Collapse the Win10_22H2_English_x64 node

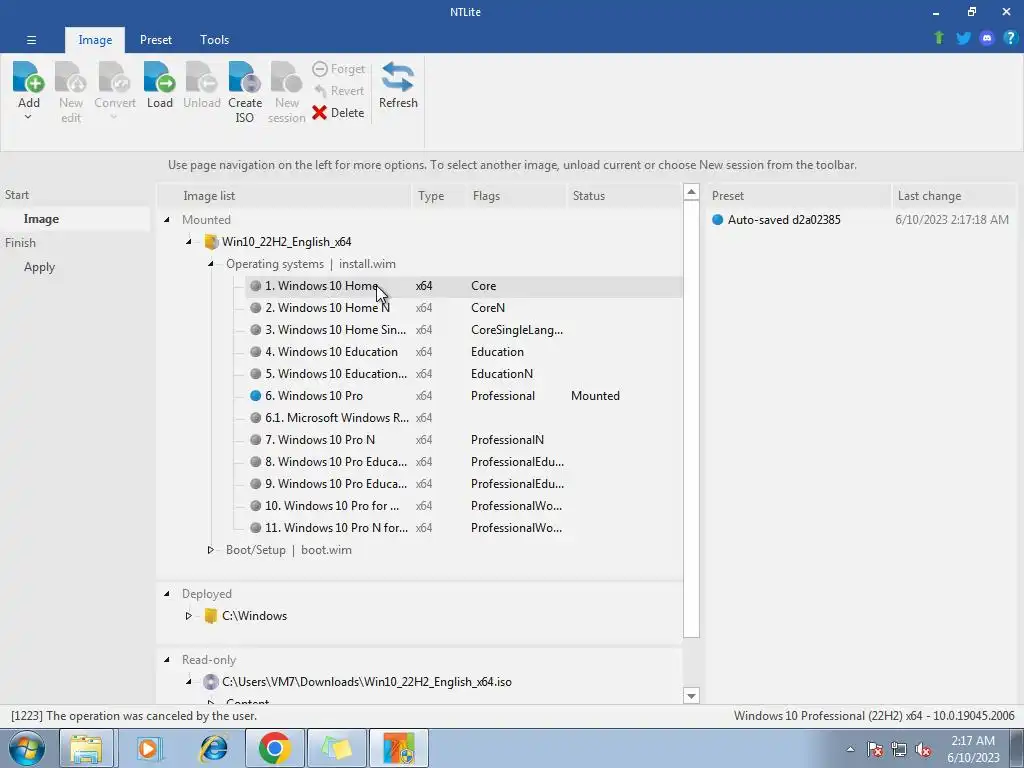[189, 242]
